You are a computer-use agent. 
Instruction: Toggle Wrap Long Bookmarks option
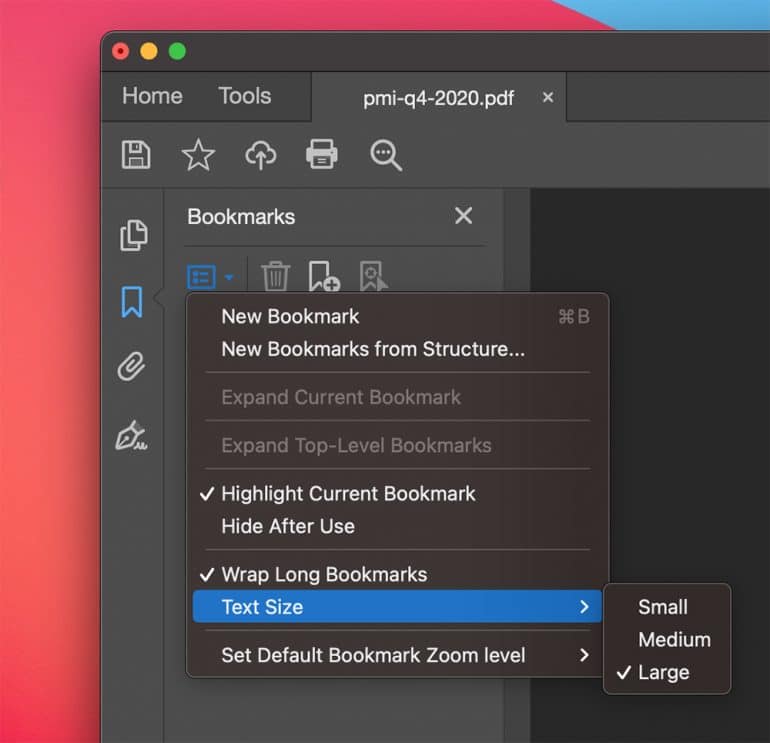pyautogui.click(x=397, y=575)
